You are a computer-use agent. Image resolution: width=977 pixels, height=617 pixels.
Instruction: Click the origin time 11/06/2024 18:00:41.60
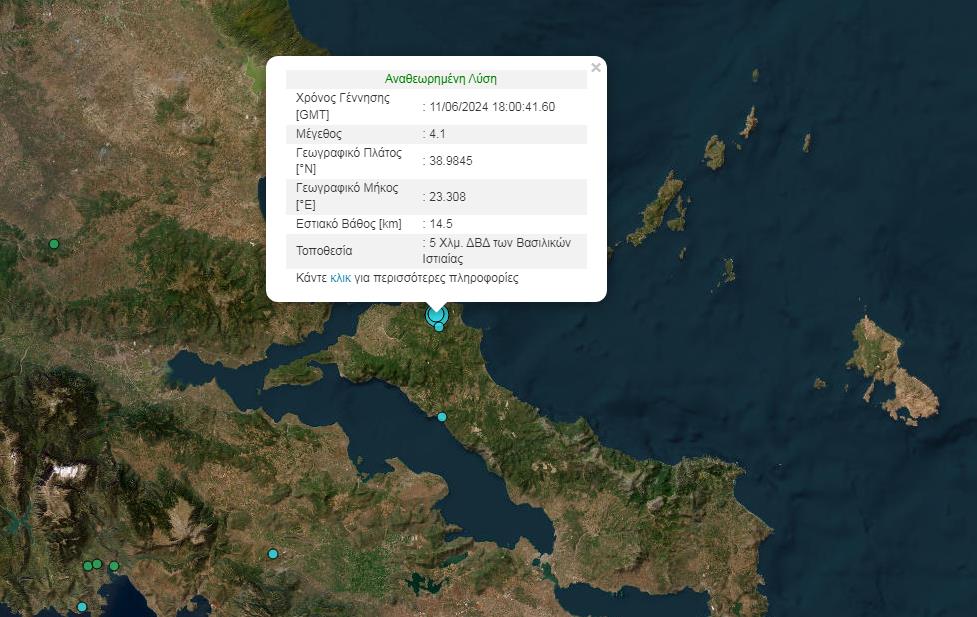coord(492,107)
